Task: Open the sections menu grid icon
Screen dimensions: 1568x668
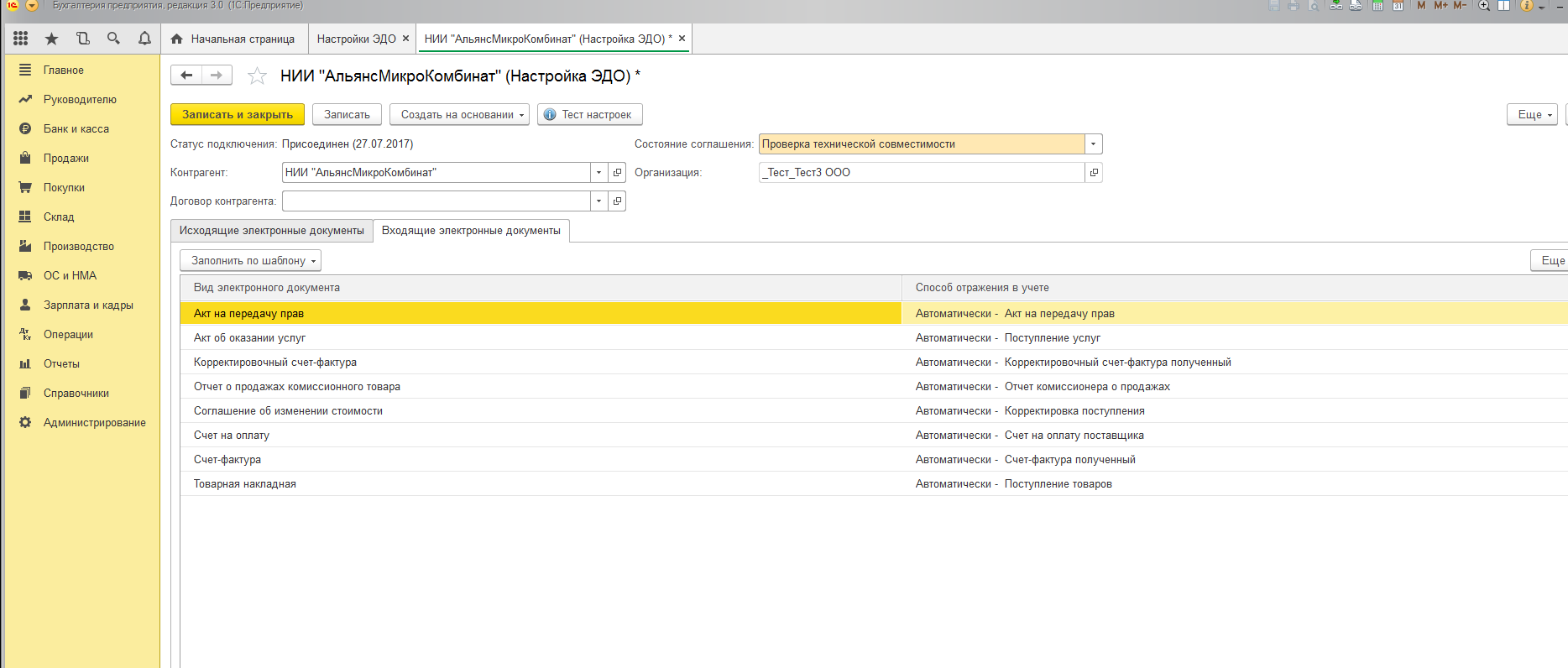Action: [x=21, y=39]
